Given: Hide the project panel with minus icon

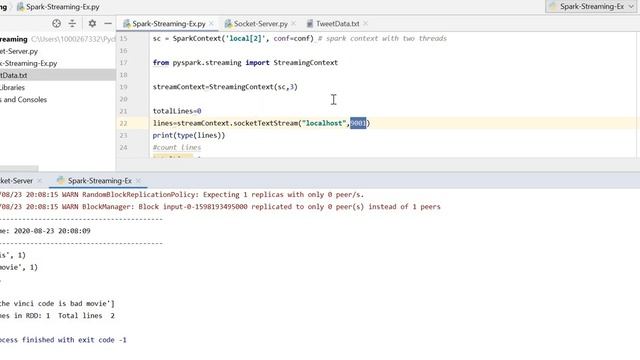Looking at the screenshot, I should (x=108, y=24).
